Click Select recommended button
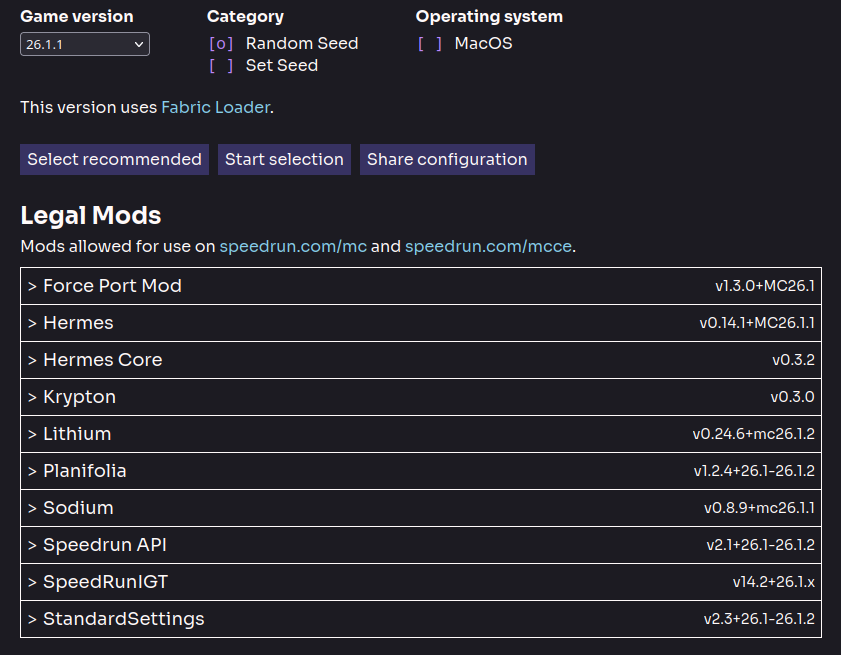841x655 pixels. tap(114, 159)
